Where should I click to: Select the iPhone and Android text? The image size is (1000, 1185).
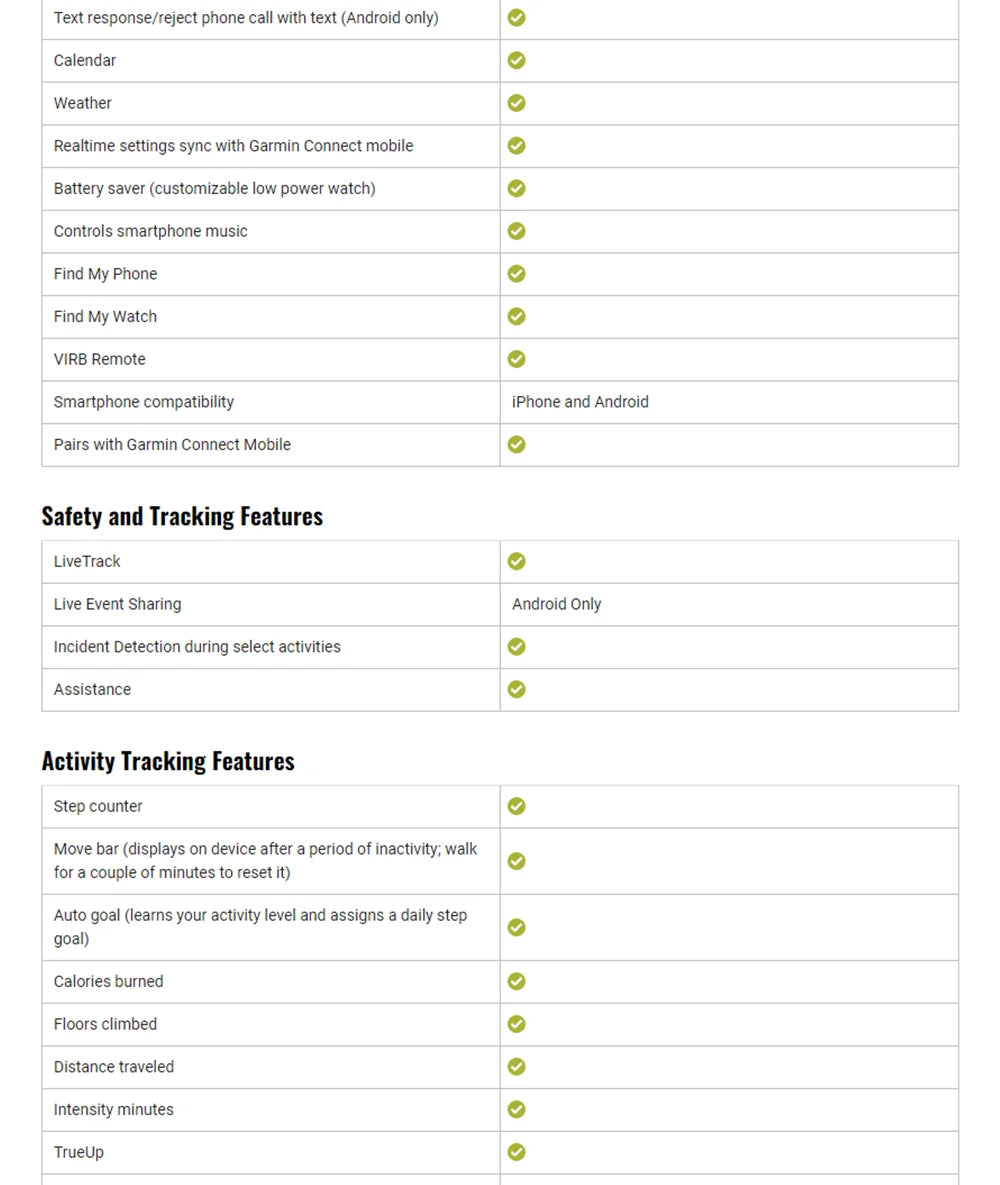click(x=580, y=402)
